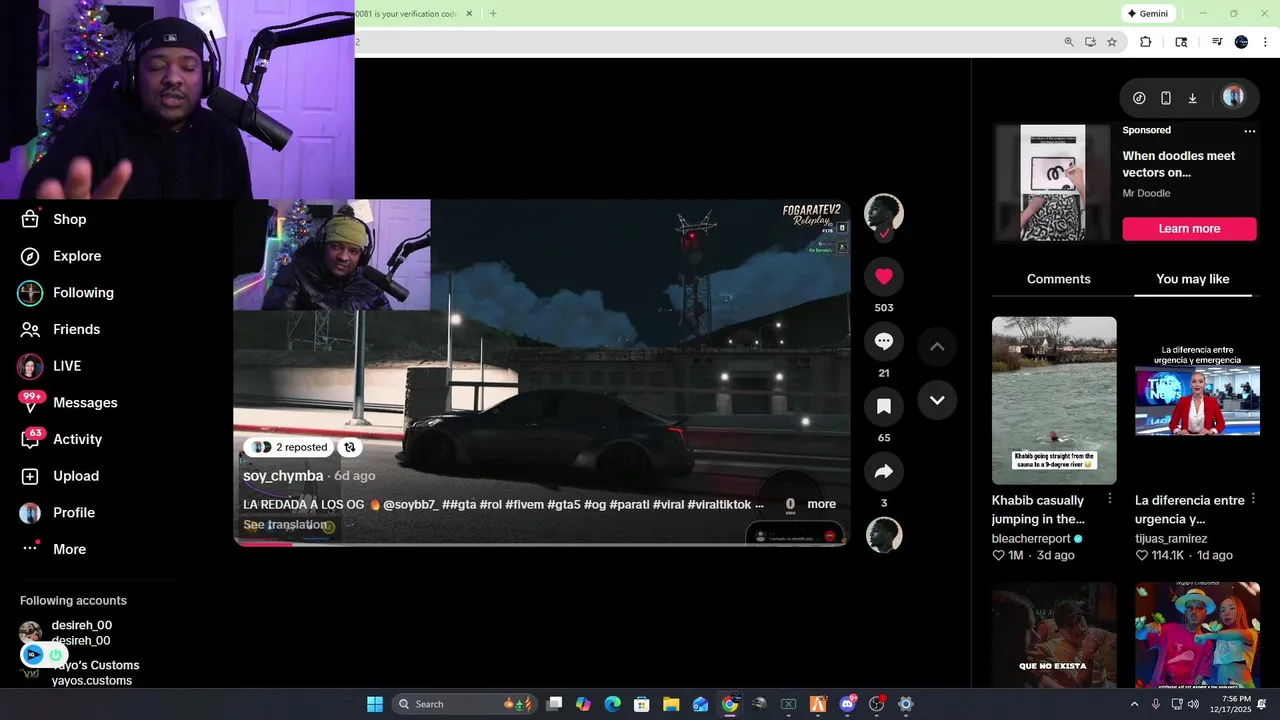Open options for Khabib video
1280x720 pixels.
[1109, 498]
